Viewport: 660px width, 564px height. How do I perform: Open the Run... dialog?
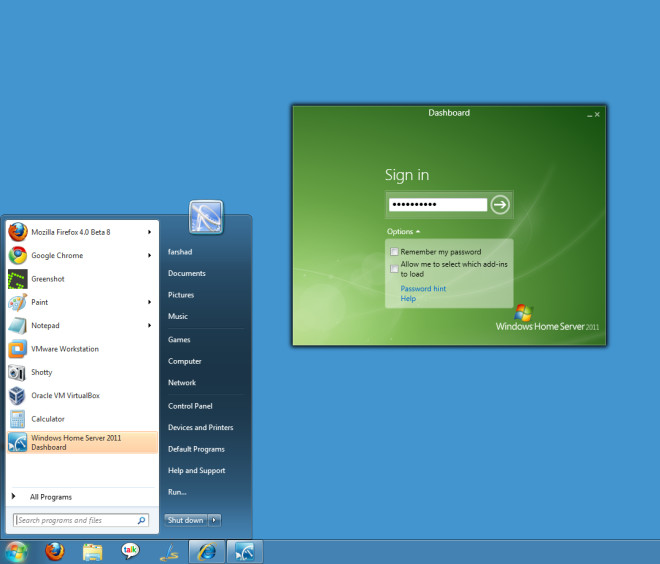[x=177, y=492]
